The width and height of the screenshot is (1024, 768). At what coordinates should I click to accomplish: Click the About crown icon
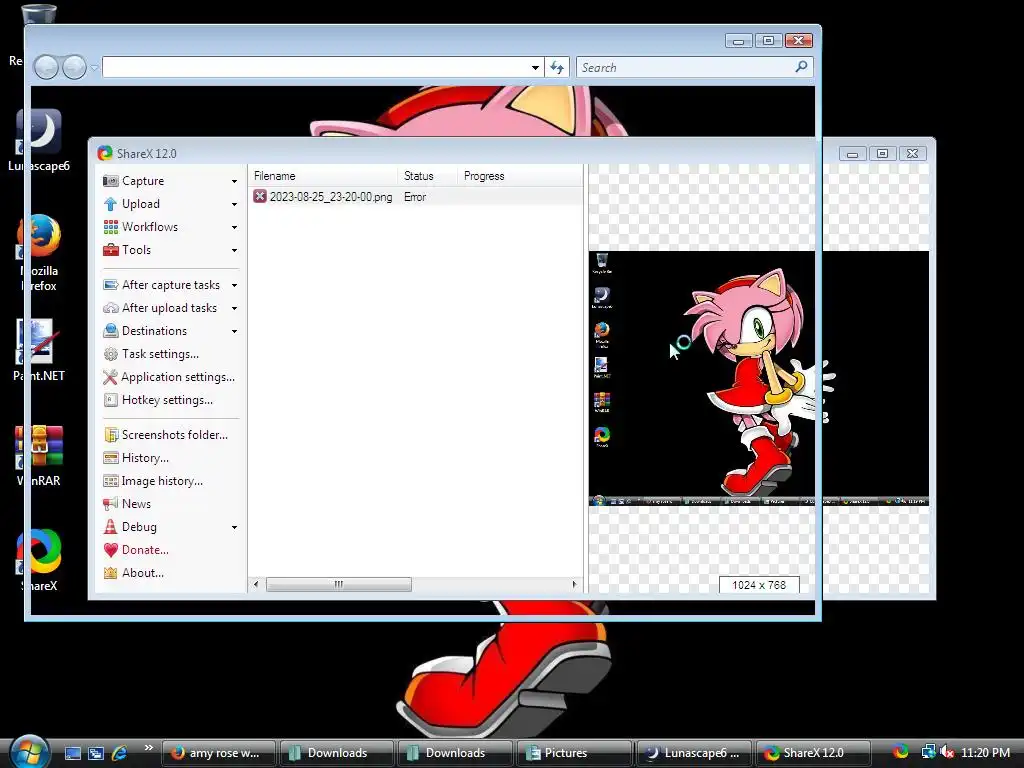click(x=110, y=573)
